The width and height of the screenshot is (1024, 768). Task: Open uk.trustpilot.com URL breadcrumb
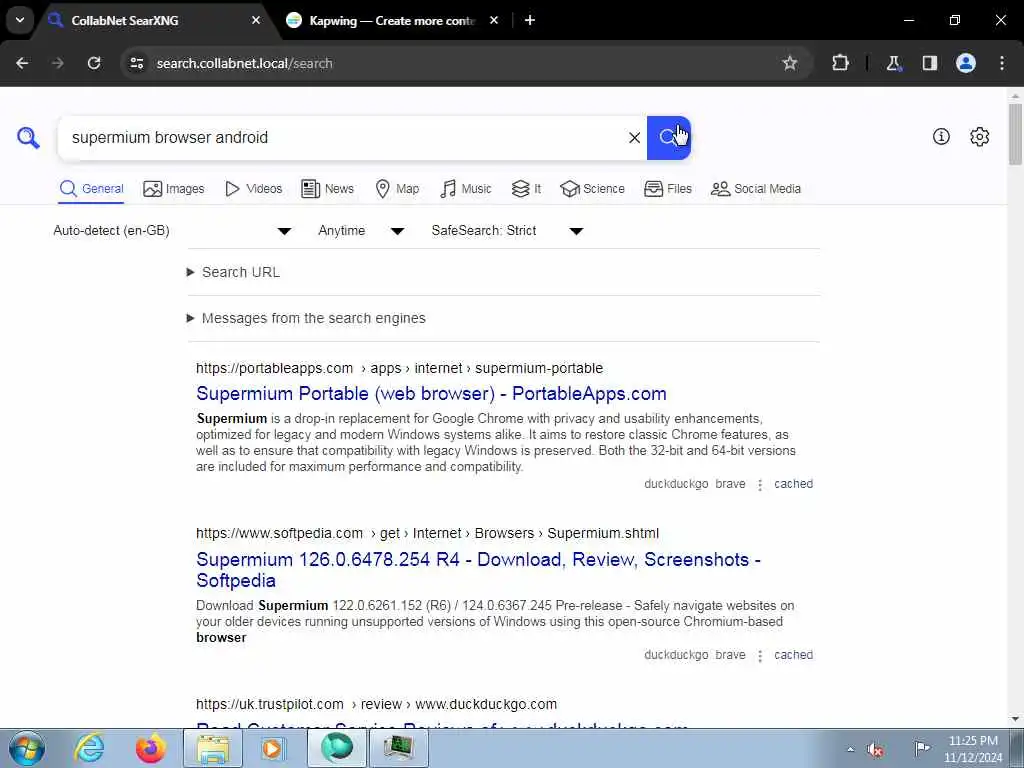376,705
